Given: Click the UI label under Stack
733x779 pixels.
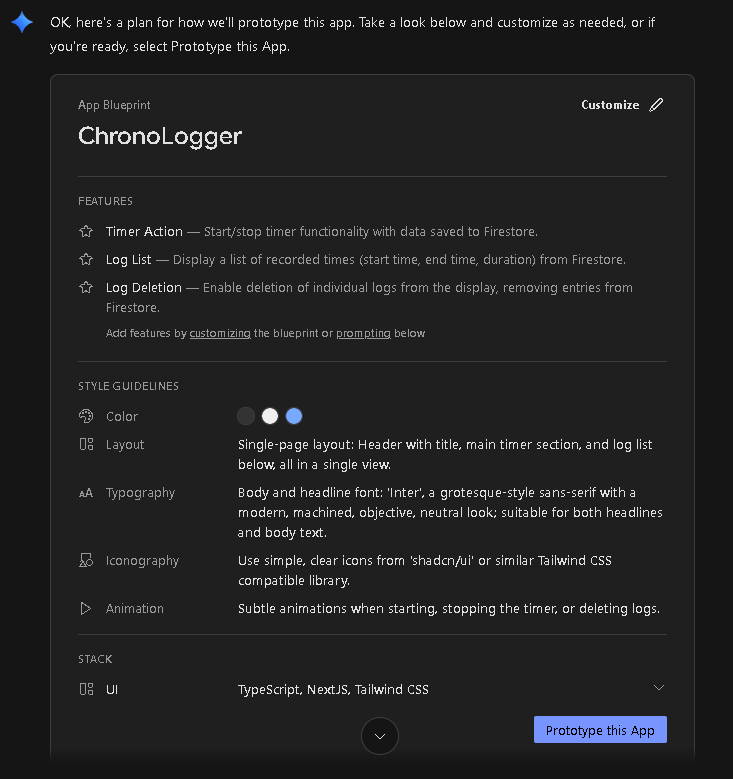Looking at the screenshot, I should (x=112, y=690).
